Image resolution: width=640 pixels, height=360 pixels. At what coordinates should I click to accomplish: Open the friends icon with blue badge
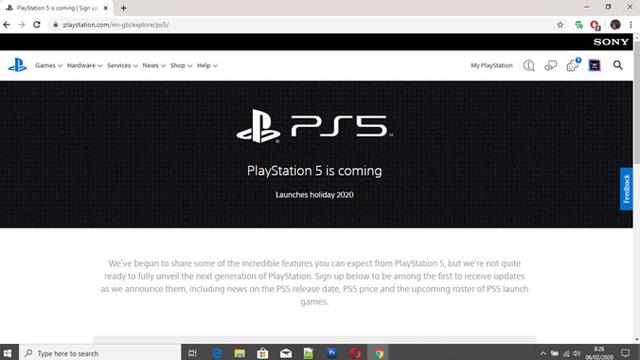(x=573, y=65)
